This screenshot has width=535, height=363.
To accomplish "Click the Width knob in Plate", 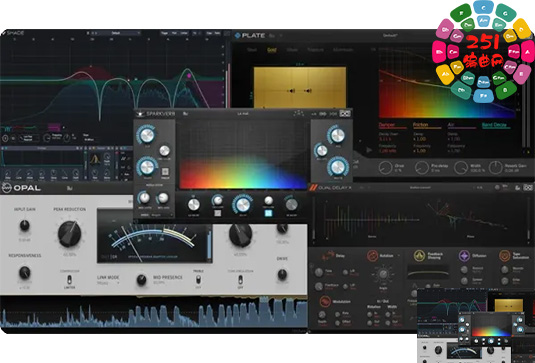I will [461, 168].
